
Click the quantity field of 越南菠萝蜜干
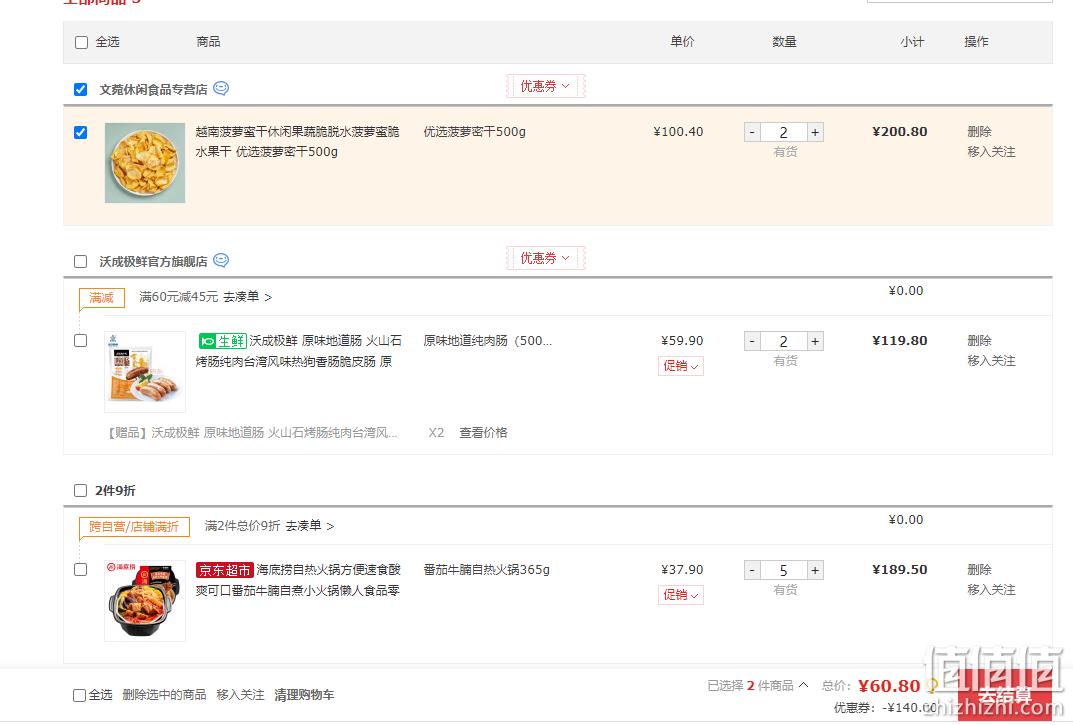point(784,132)
